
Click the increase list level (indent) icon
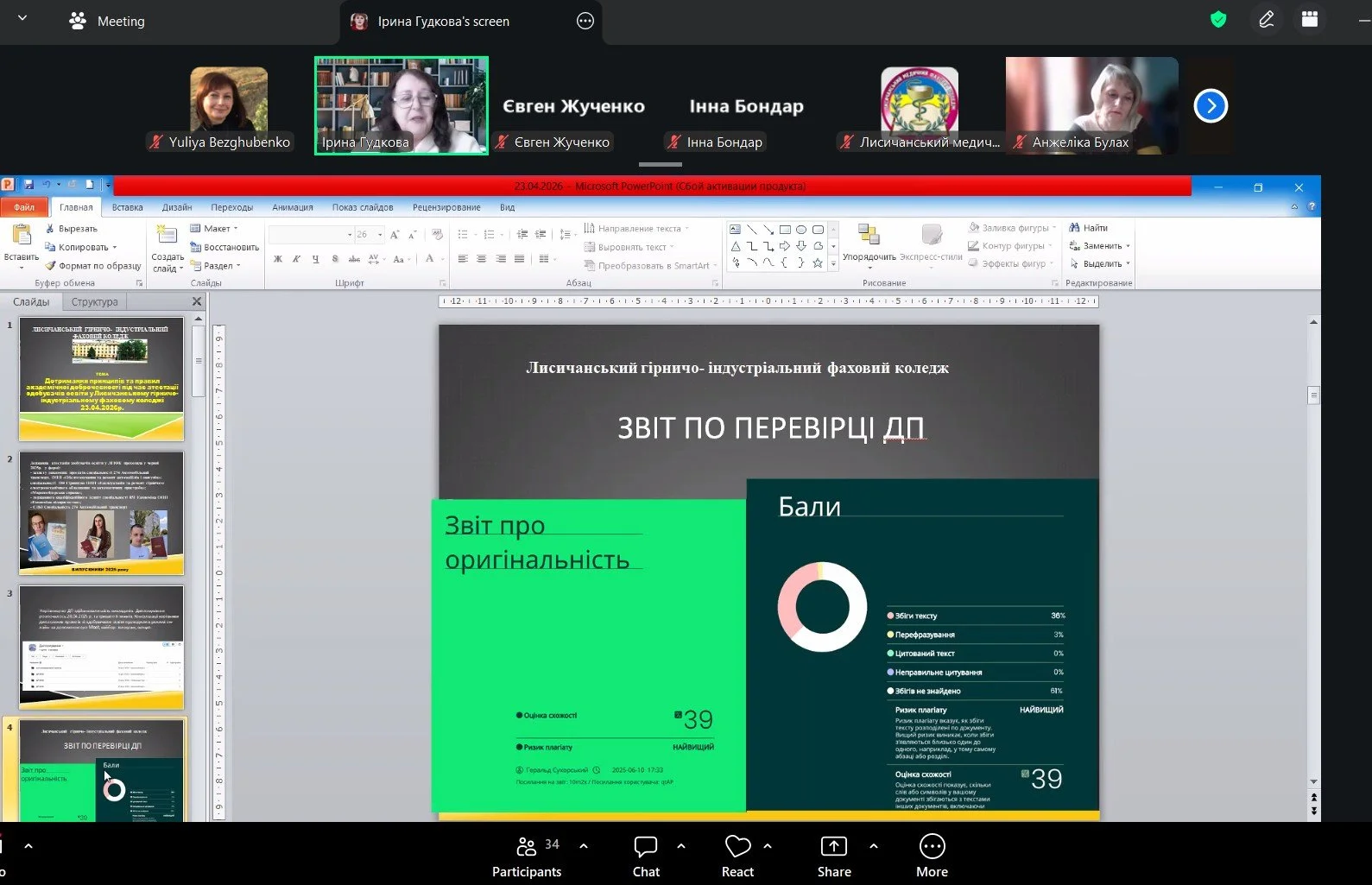(x=541, y=234)
